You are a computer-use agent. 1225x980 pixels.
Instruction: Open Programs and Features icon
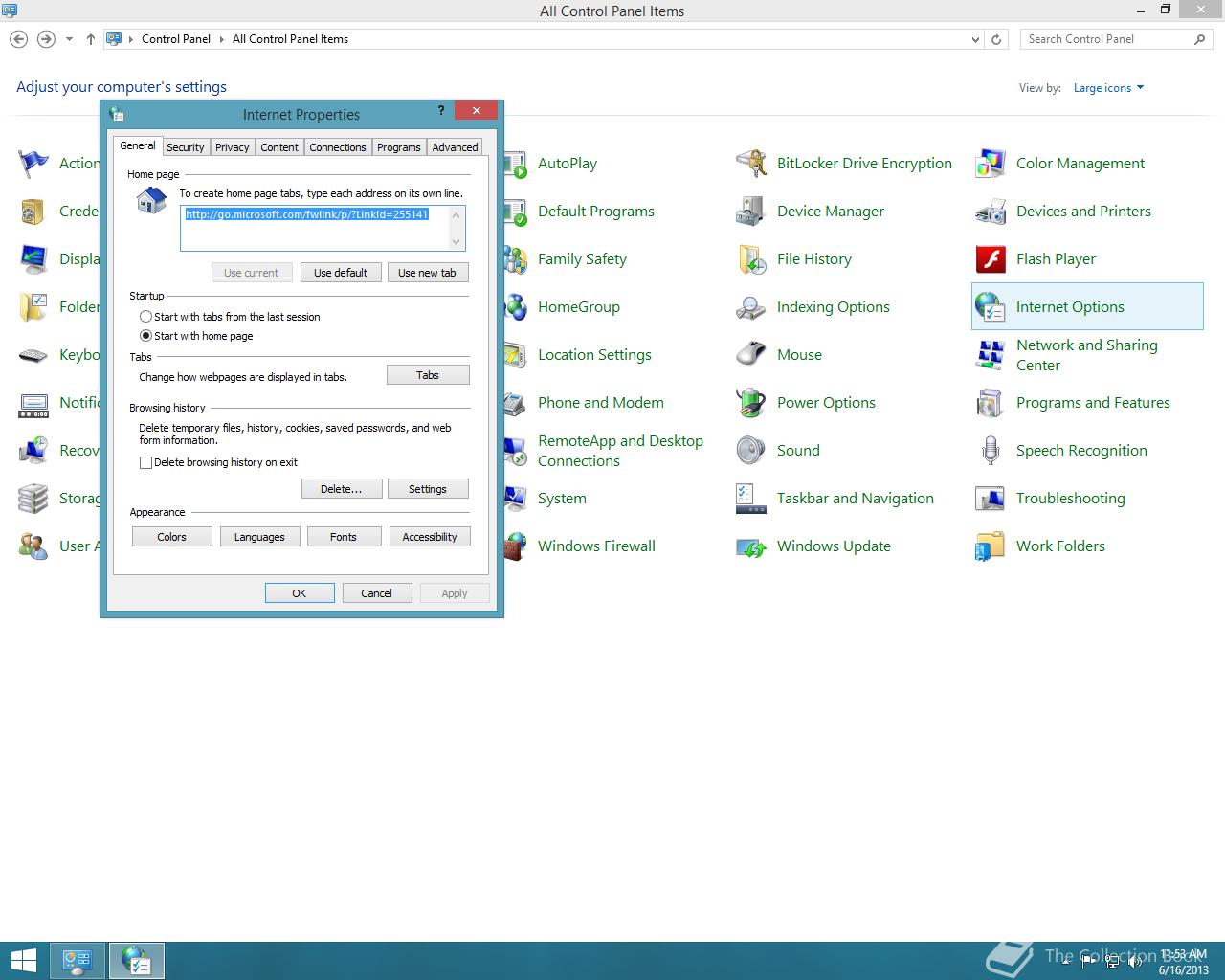(x=991, y=403)
